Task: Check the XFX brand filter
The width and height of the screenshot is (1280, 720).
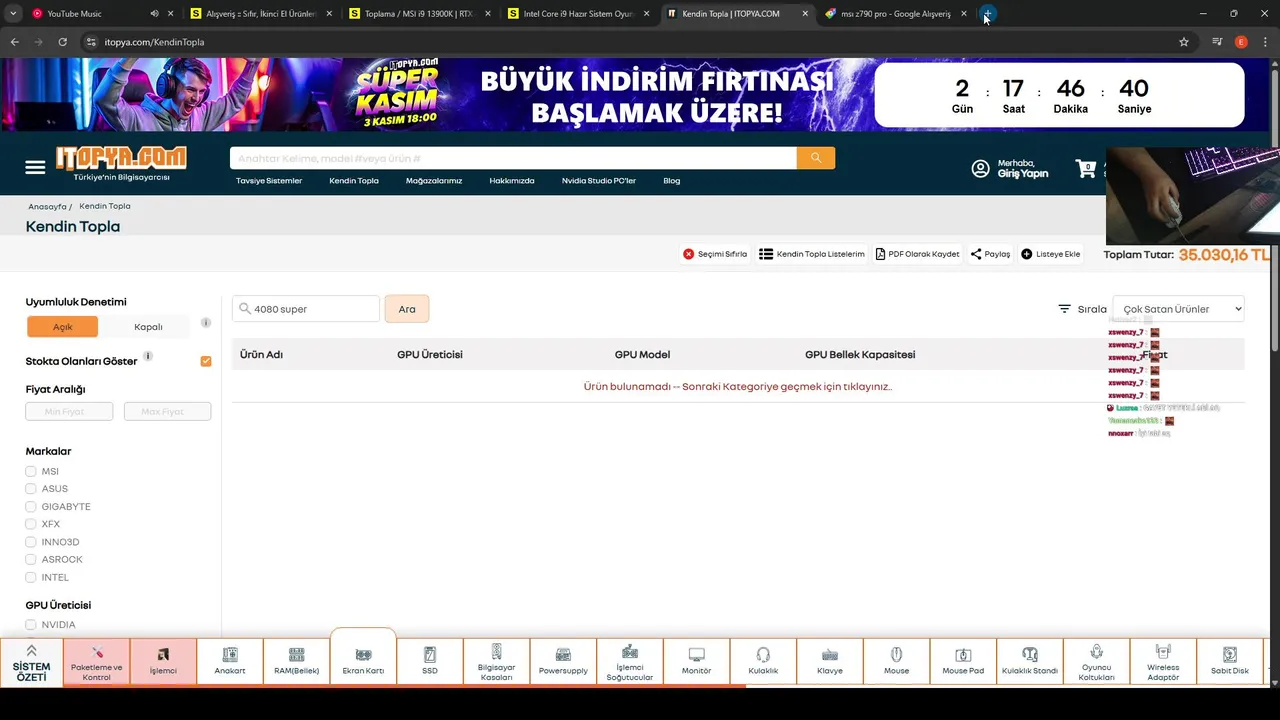Action: [x=31, y=524]
